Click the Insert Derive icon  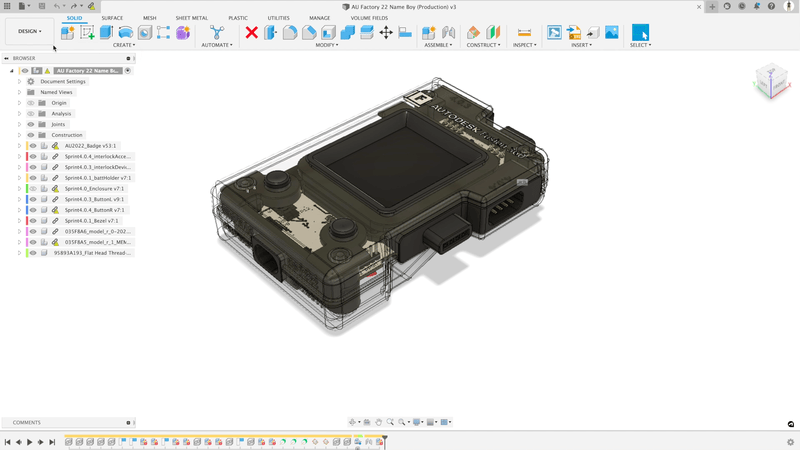click(554, 33)
